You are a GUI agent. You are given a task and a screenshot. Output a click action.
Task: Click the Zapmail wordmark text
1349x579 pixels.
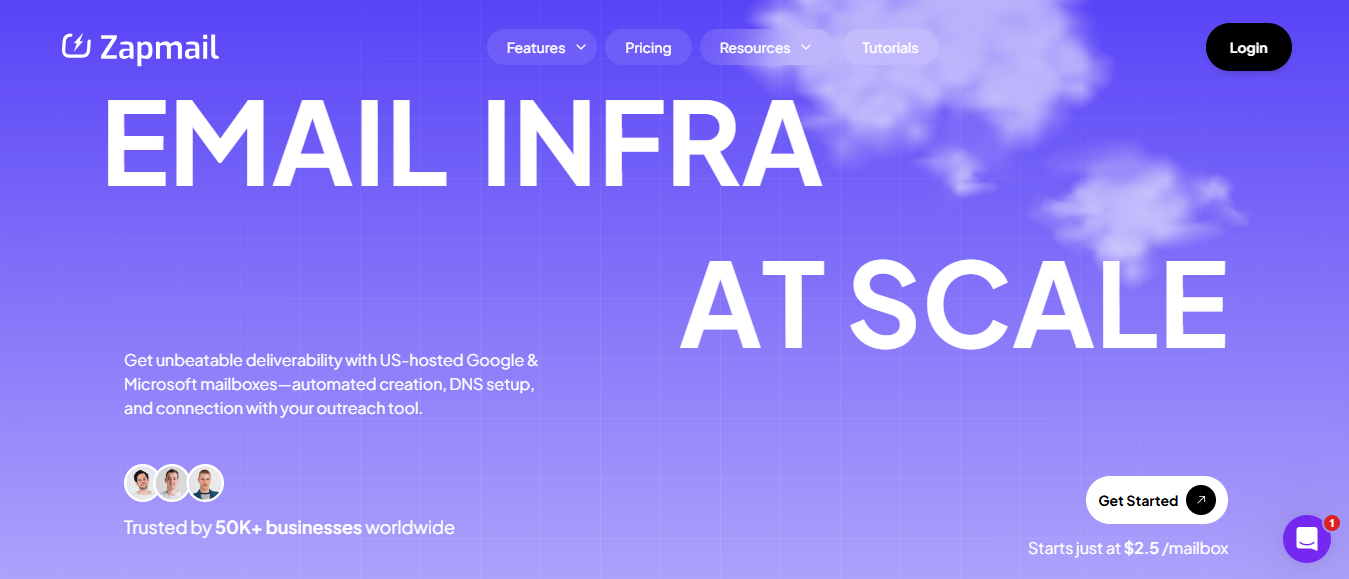coord(159,47)
